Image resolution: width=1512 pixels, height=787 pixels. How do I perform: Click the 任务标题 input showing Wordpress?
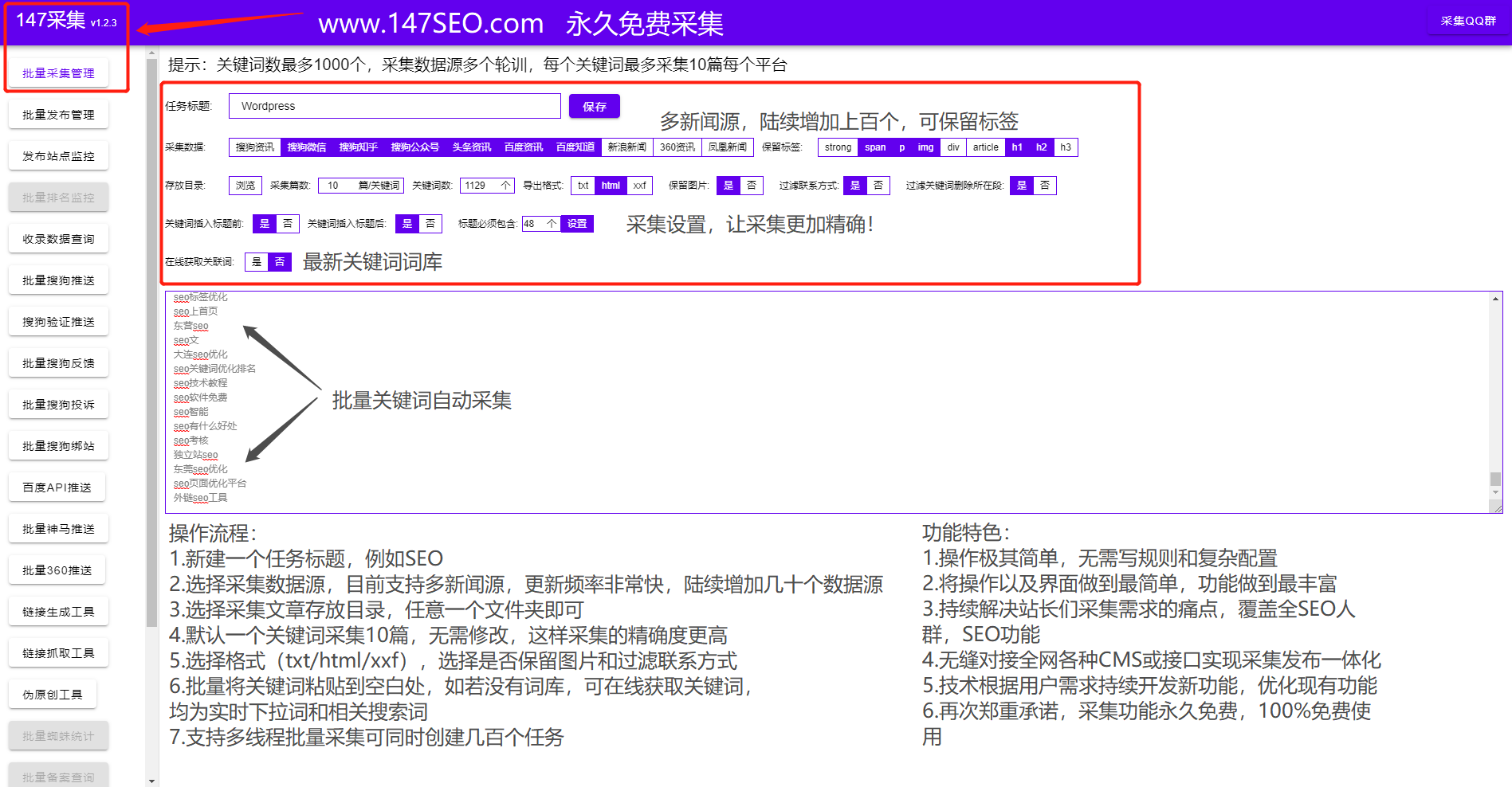point(394,106)
